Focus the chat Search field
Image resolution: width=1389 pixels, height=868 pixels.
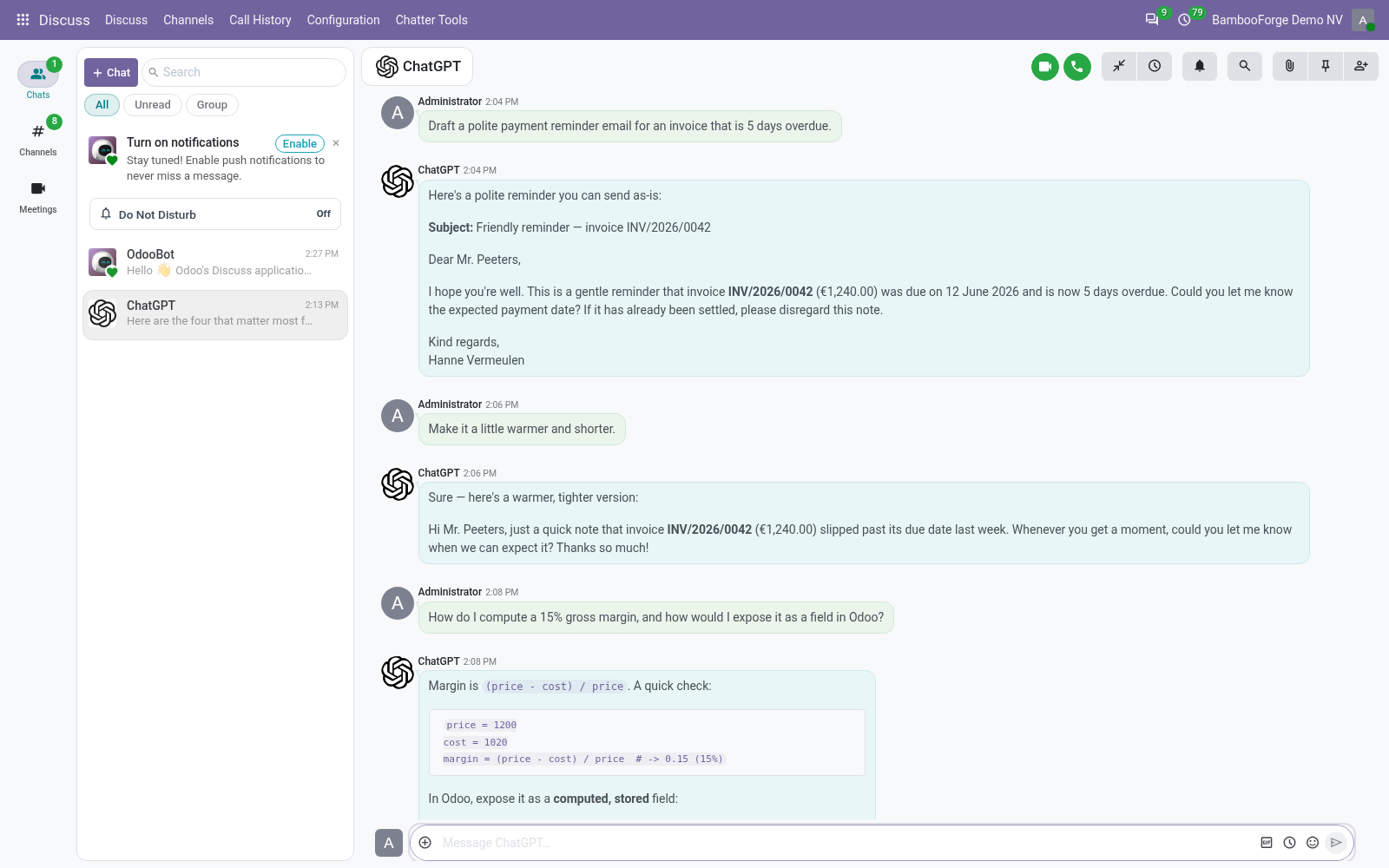[244, 73]
